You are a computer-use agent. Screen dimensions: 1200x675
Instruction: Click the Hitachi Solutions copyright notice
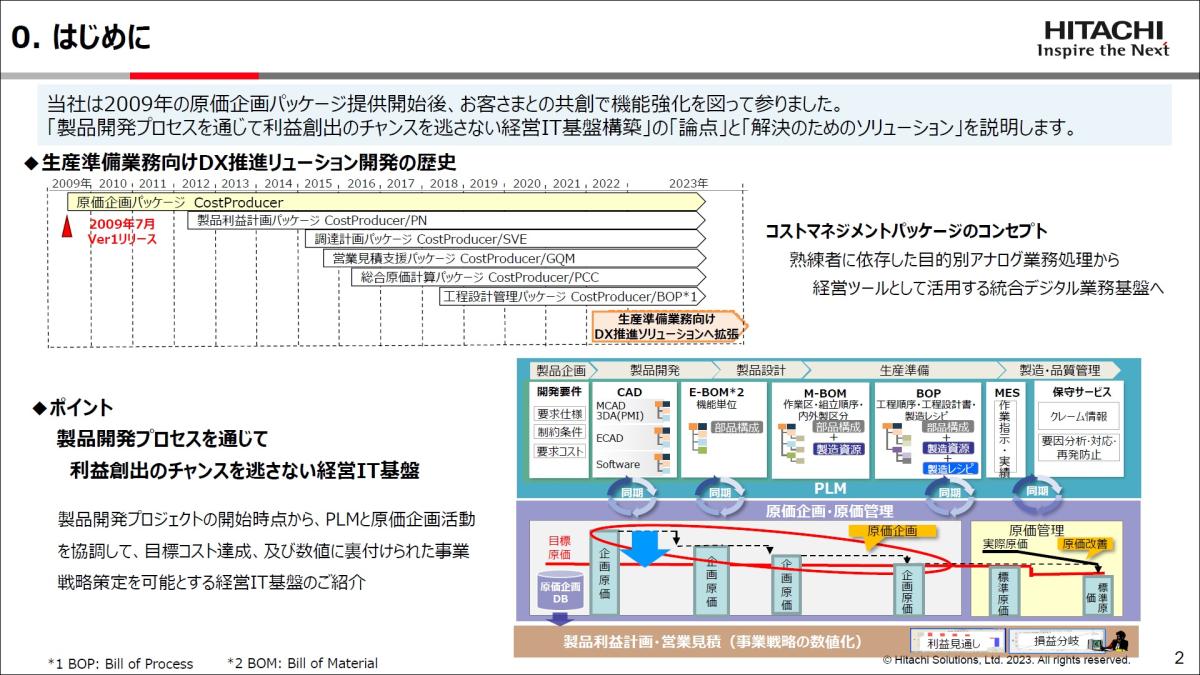coord(1006,660)
